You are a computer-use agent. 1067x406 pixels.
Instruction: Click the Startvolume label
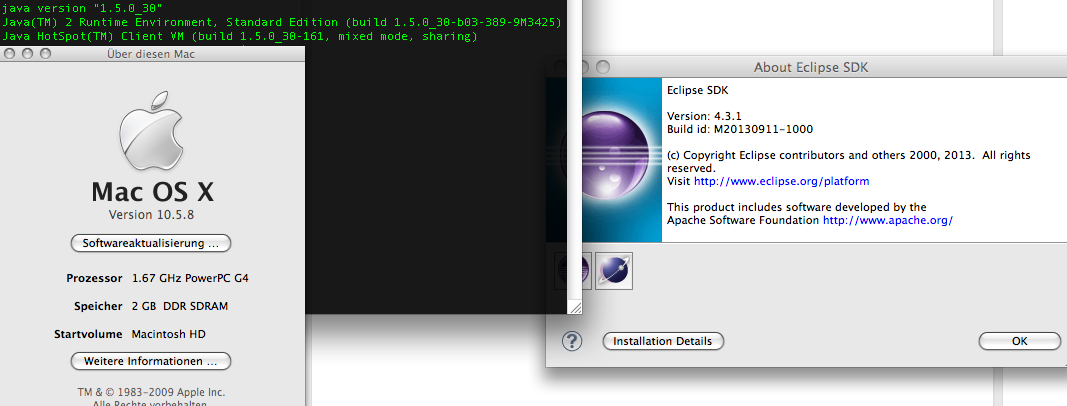click(88, 334)
